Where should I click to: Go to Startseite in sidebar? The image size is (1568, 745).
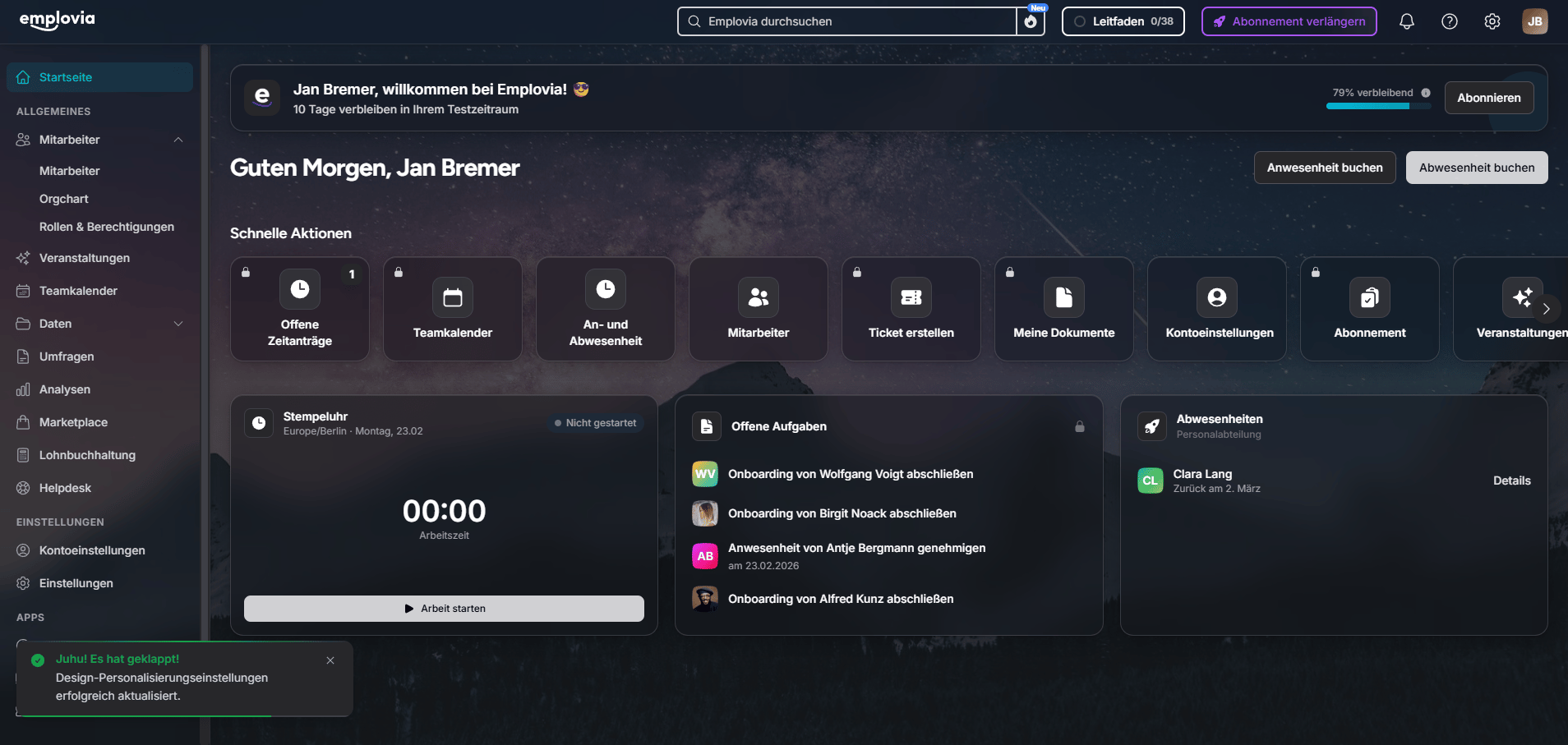(100, 77)
